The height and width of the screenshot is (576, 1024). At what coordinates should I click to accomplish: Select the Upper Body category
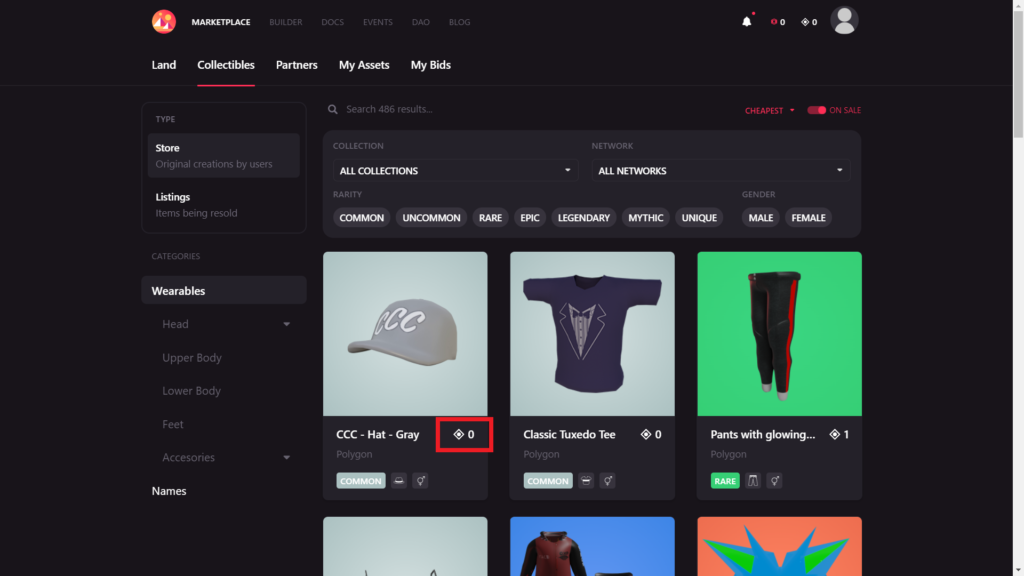(192, 358)
